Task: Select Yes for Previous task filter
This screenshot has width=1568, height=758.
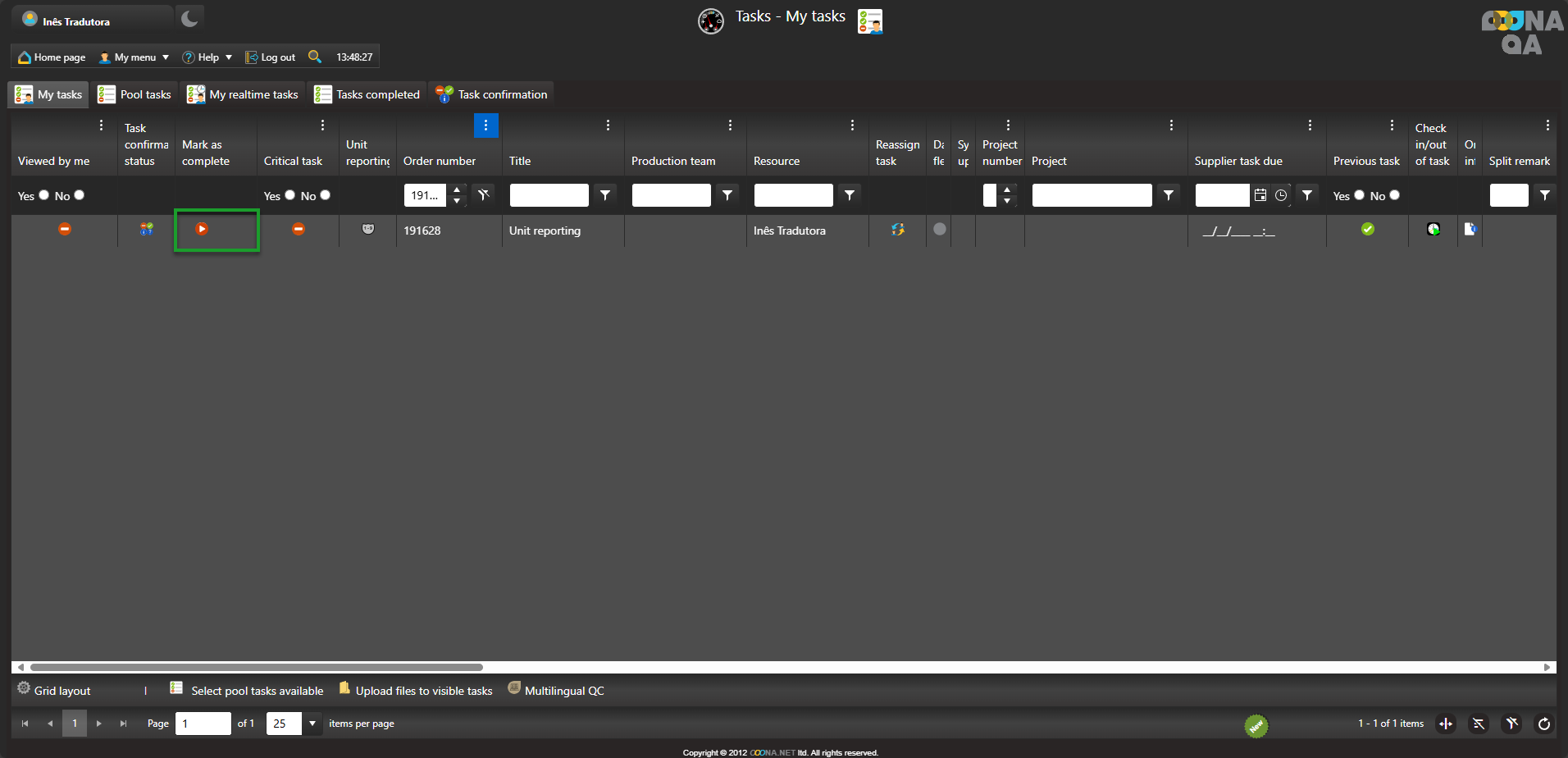Action: point(1359,195)
